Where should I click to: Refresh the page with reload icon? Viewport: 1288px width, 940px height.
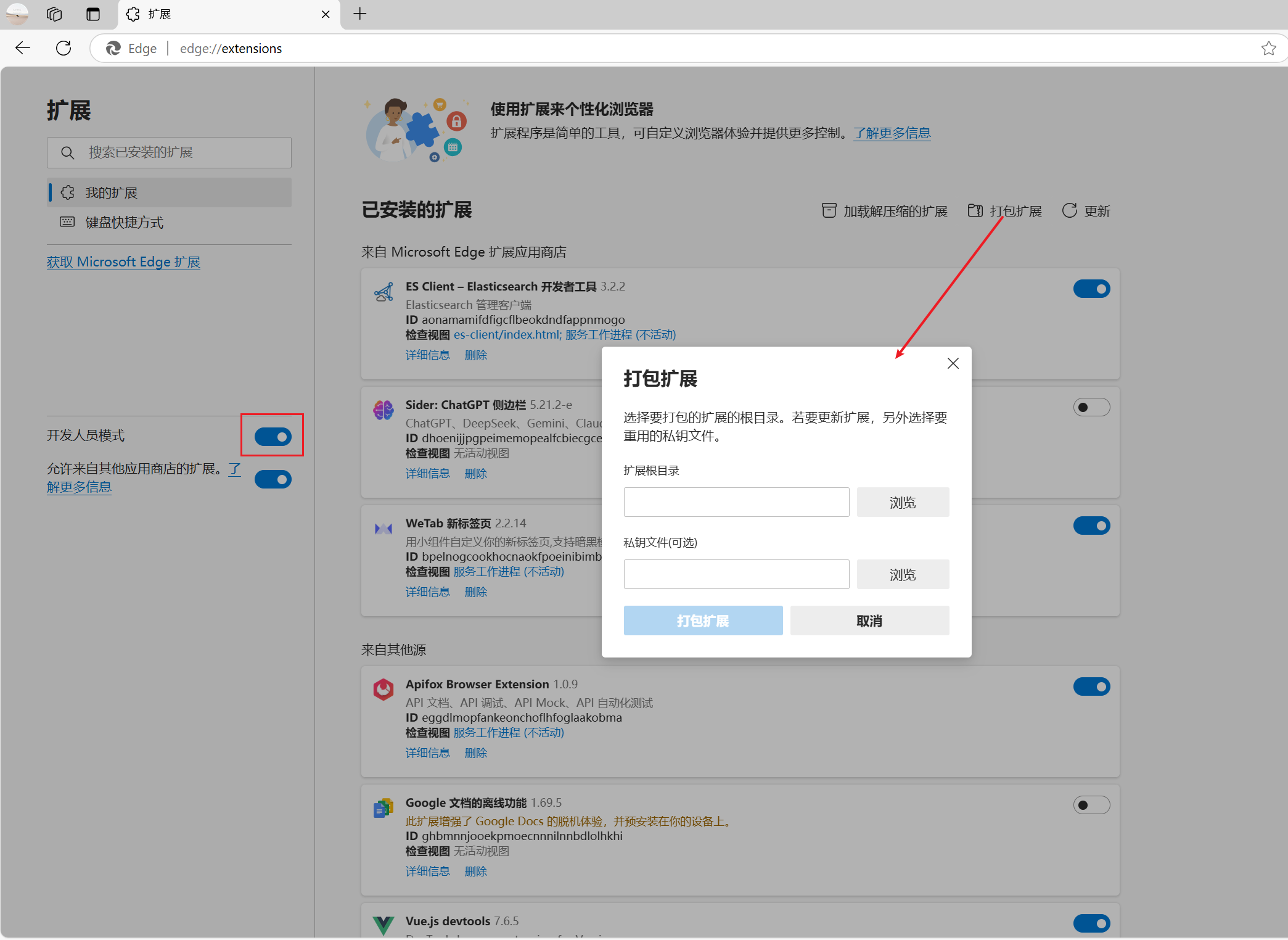click(64, 48)
